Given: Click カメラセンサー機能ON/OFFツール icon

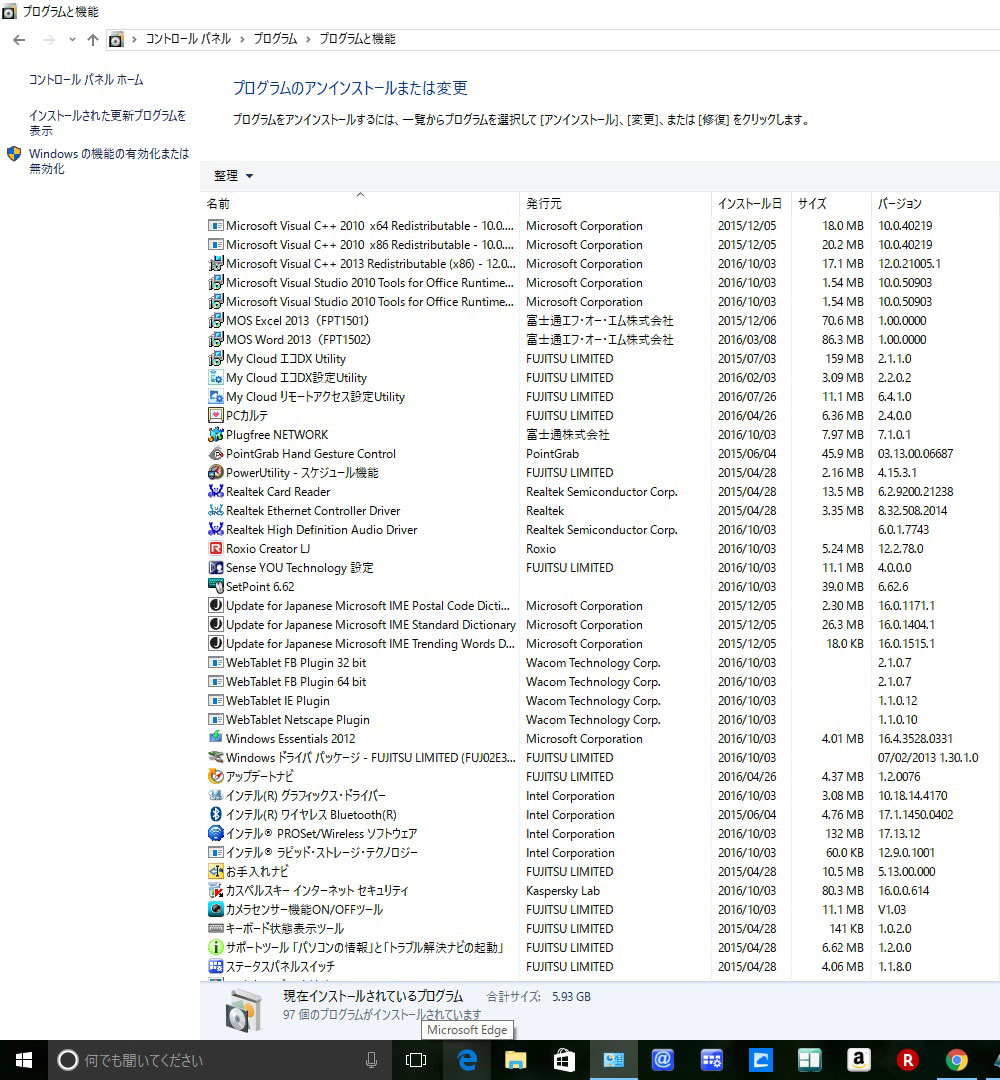Looking at the screenshot, I should pos(216,909).
